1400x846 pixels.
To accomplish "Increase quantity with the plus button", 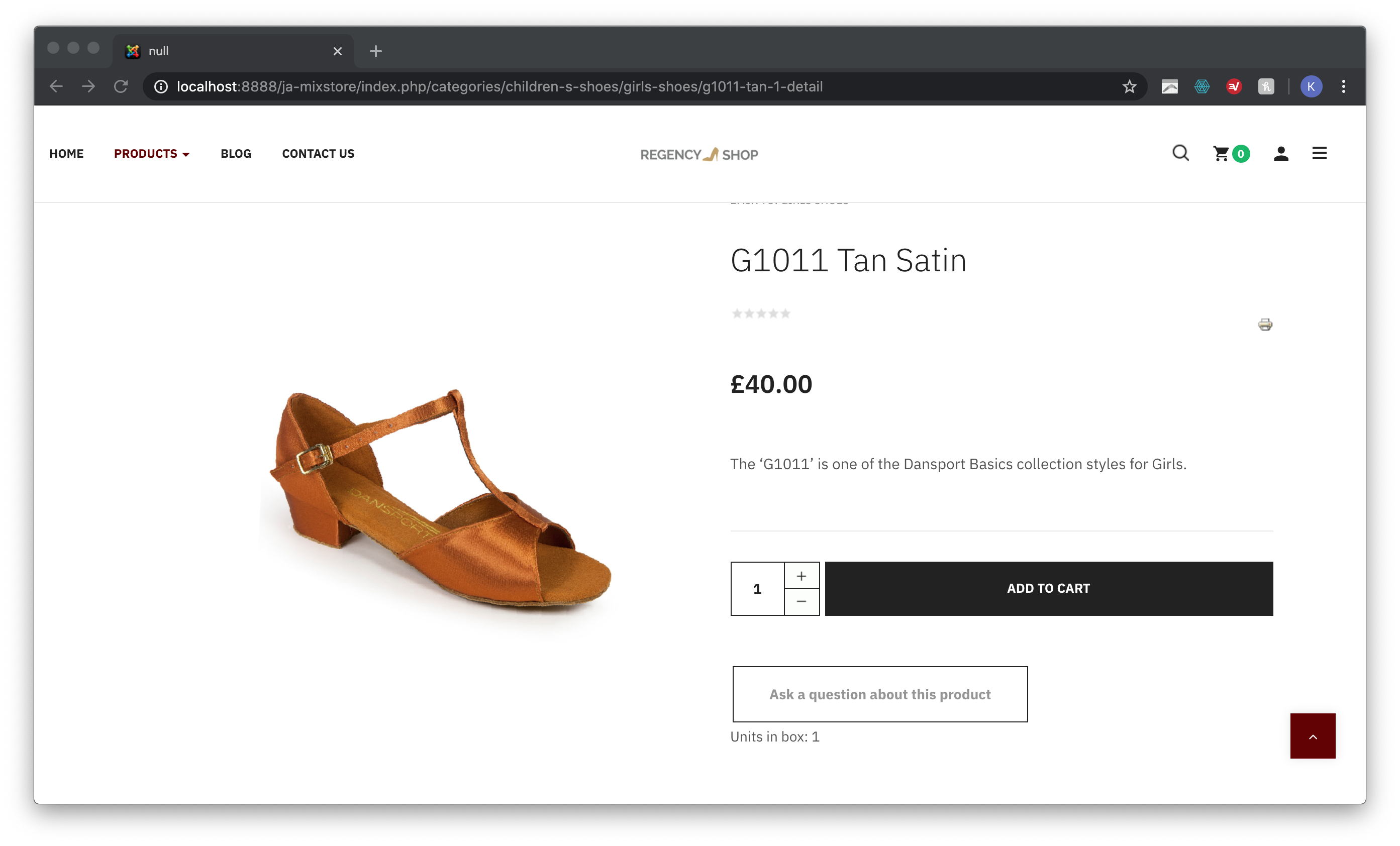I will click(801, 576).
